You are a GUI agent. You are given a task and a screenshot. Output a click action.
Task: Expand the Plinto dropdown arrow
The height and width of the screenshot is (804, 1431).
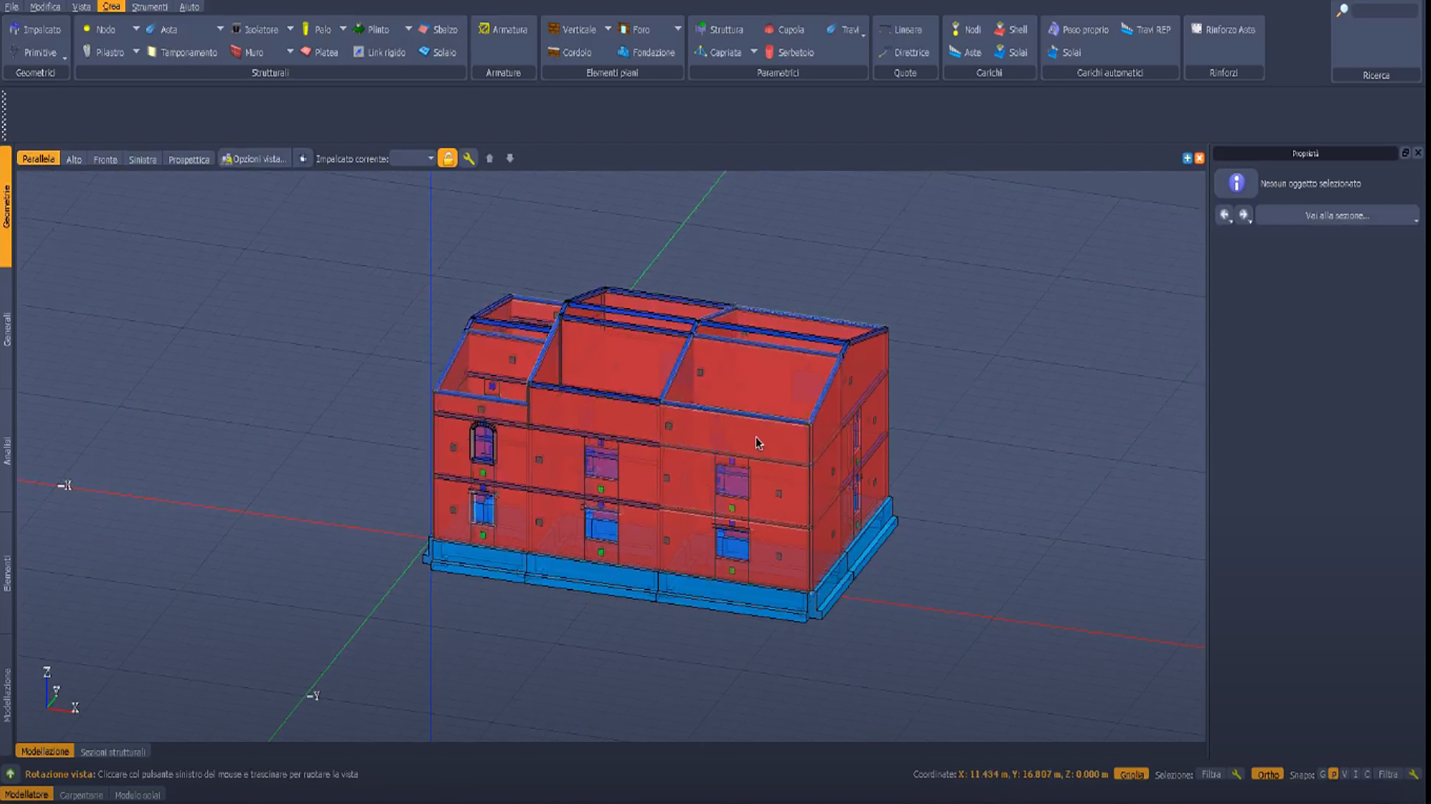coord(408,30)
